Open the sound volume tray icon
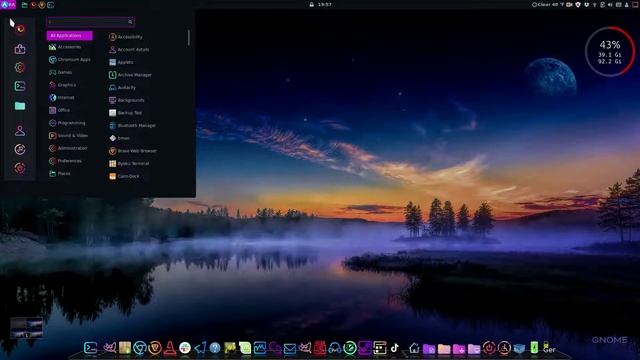 [x=611, y=4]
